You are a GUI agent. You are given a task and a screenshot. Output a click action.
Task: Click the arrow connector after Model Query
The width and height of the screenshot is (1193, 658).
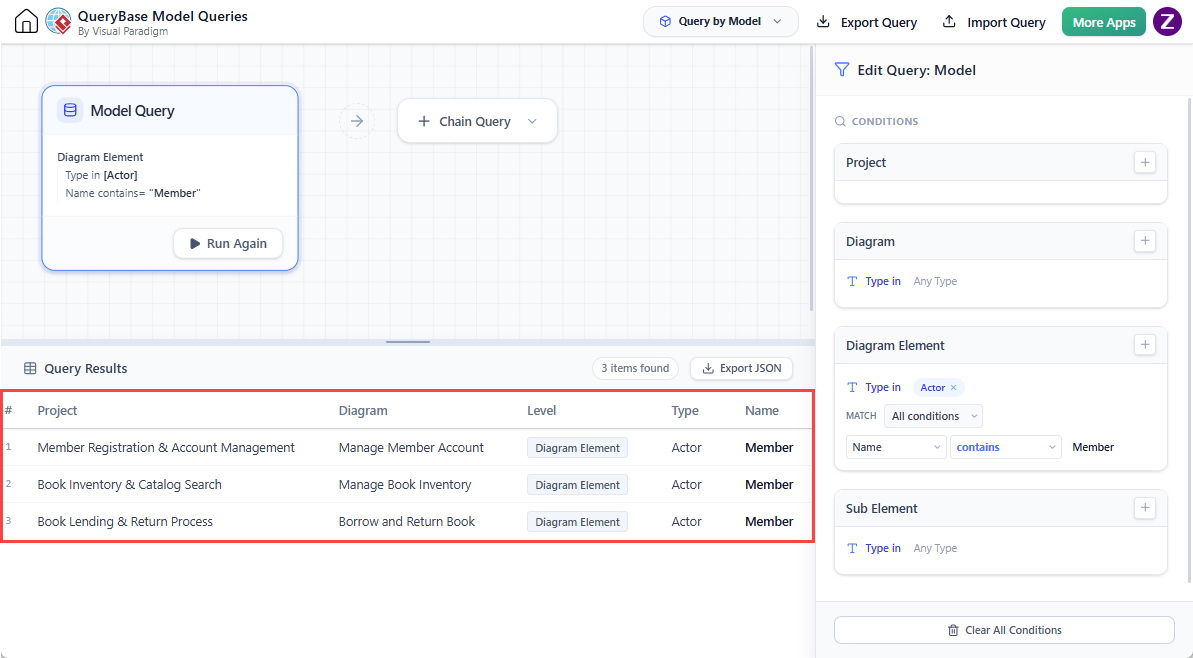356,121
